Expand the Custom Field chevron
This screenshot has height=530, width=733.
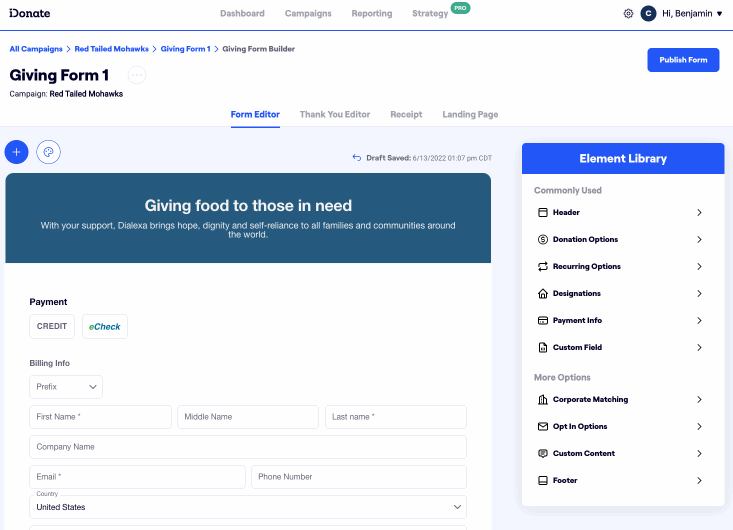[699, 347]
